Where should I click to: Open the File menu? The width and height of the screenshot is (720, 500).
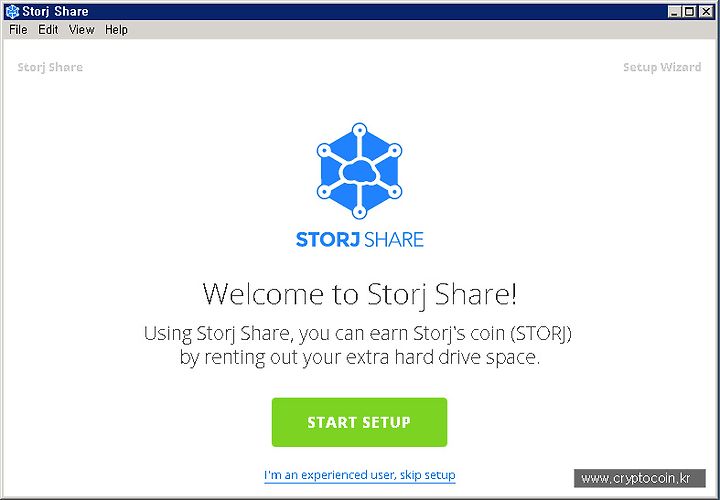tap(18, 30)
